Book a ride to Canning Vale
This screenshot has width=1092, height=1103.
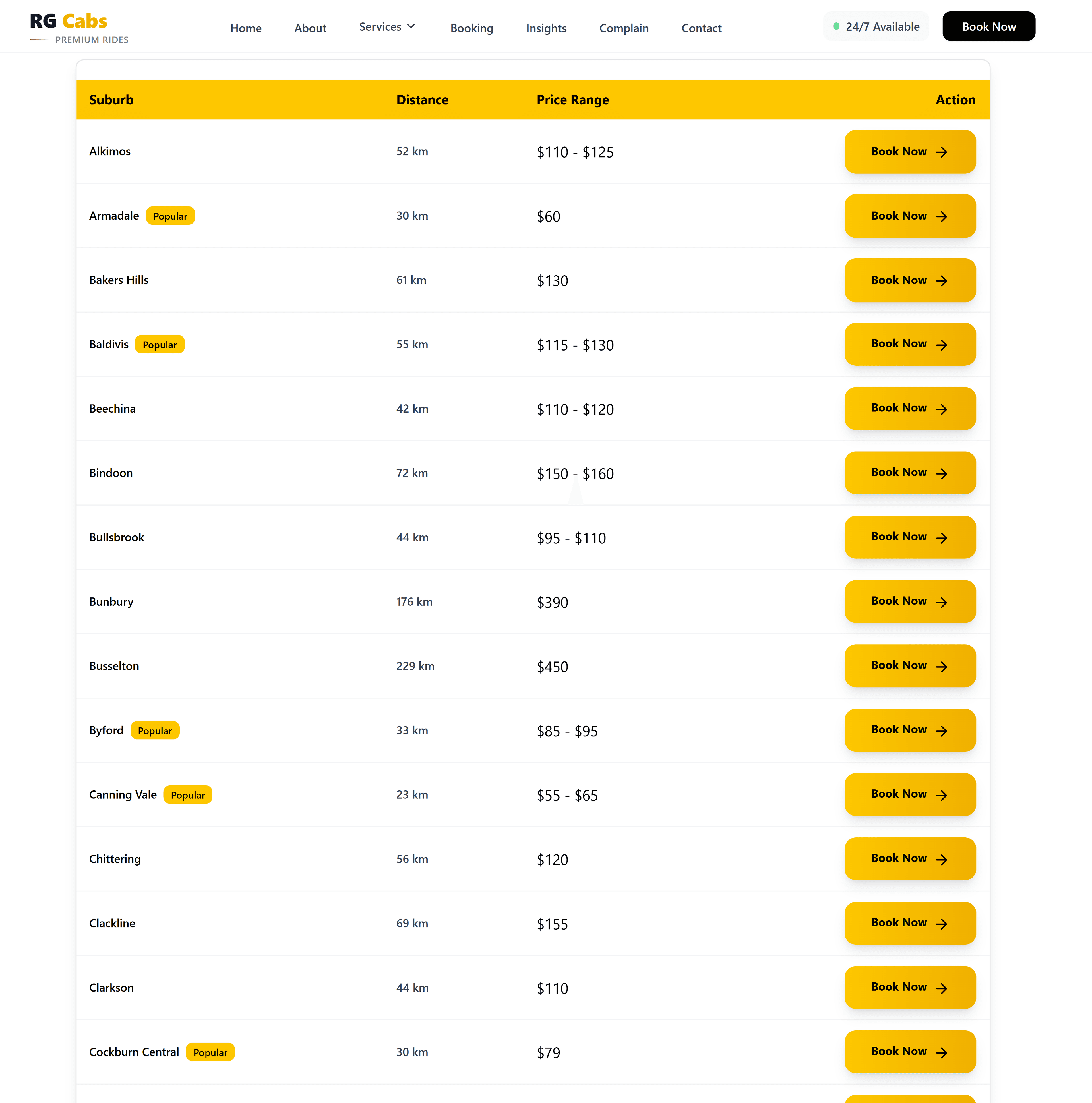[909, 794]
